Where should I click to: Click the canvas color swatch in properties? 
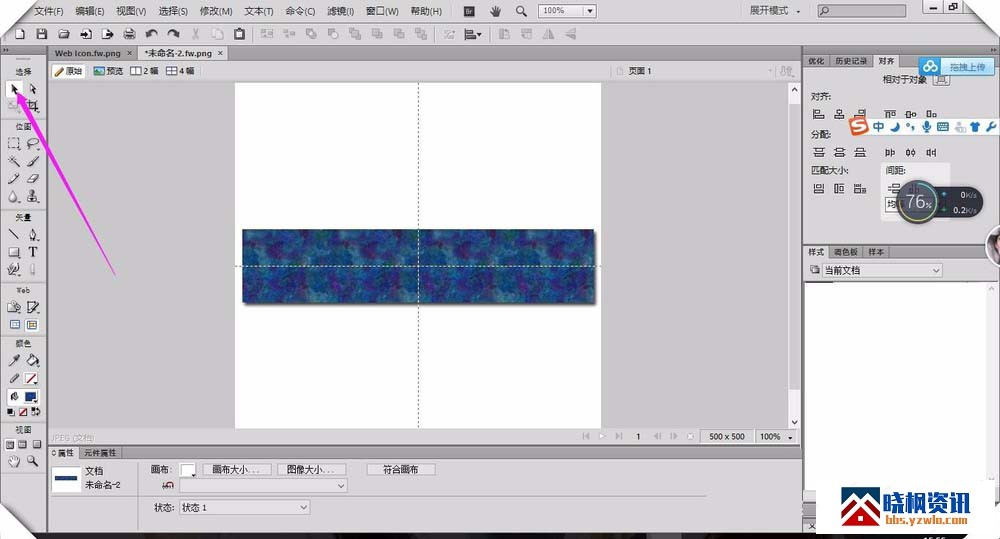[x=187, y=470]
